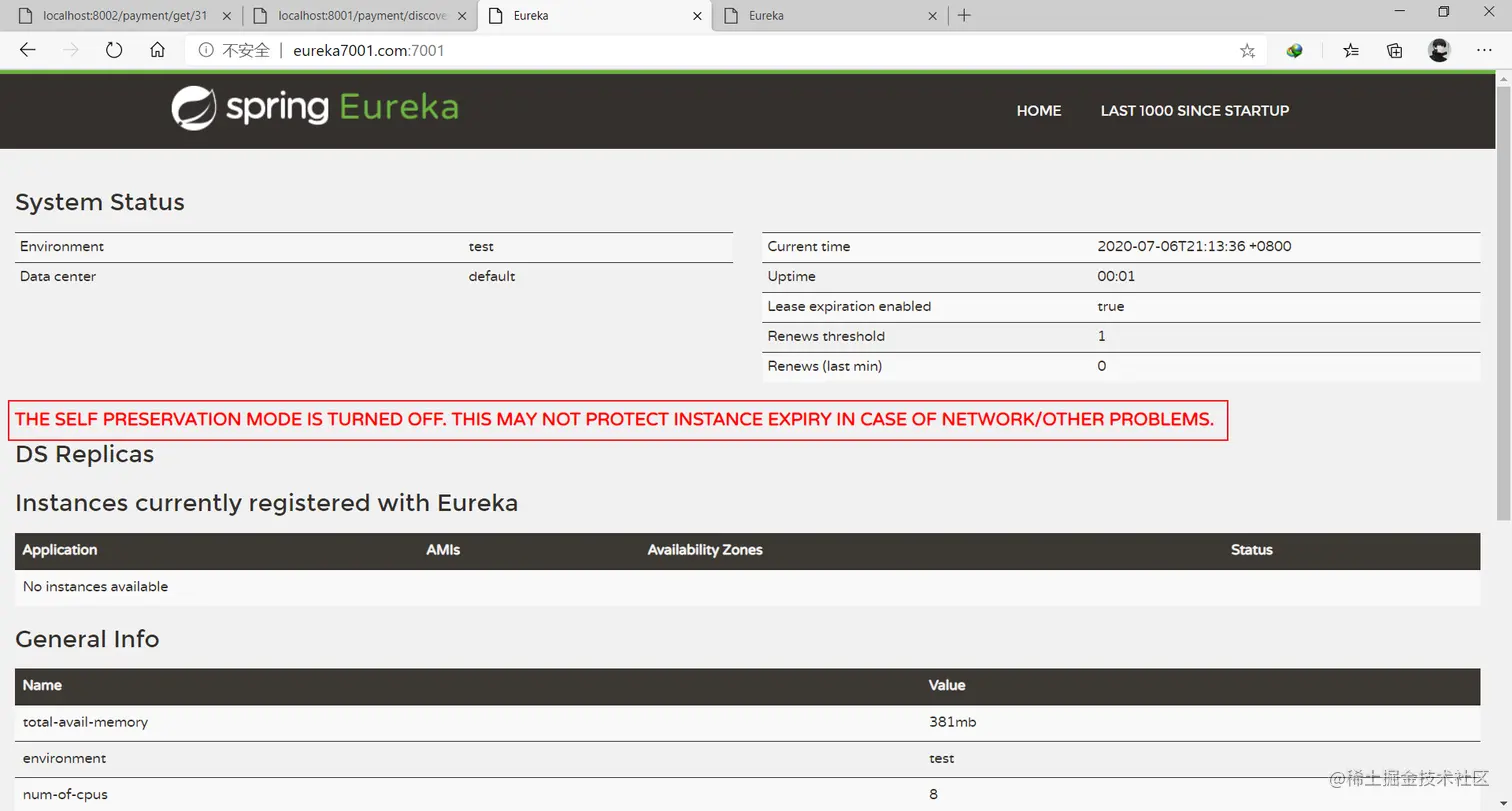
Task: Open the user profile avatar
Action: tap(1439, 50)
